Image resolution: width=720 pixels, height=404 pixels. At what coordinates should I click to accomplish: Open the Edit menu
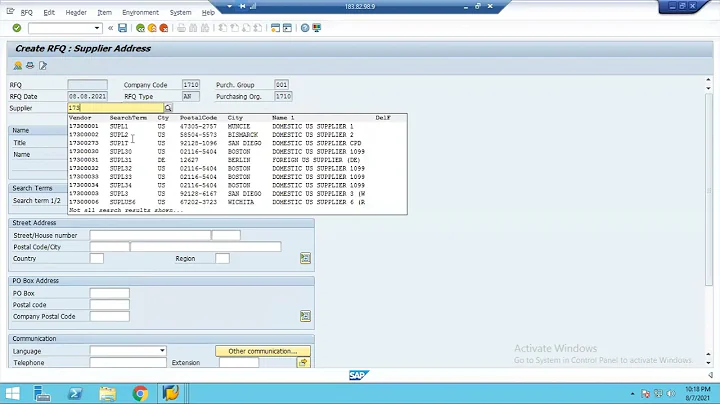(x=49, y=12)
